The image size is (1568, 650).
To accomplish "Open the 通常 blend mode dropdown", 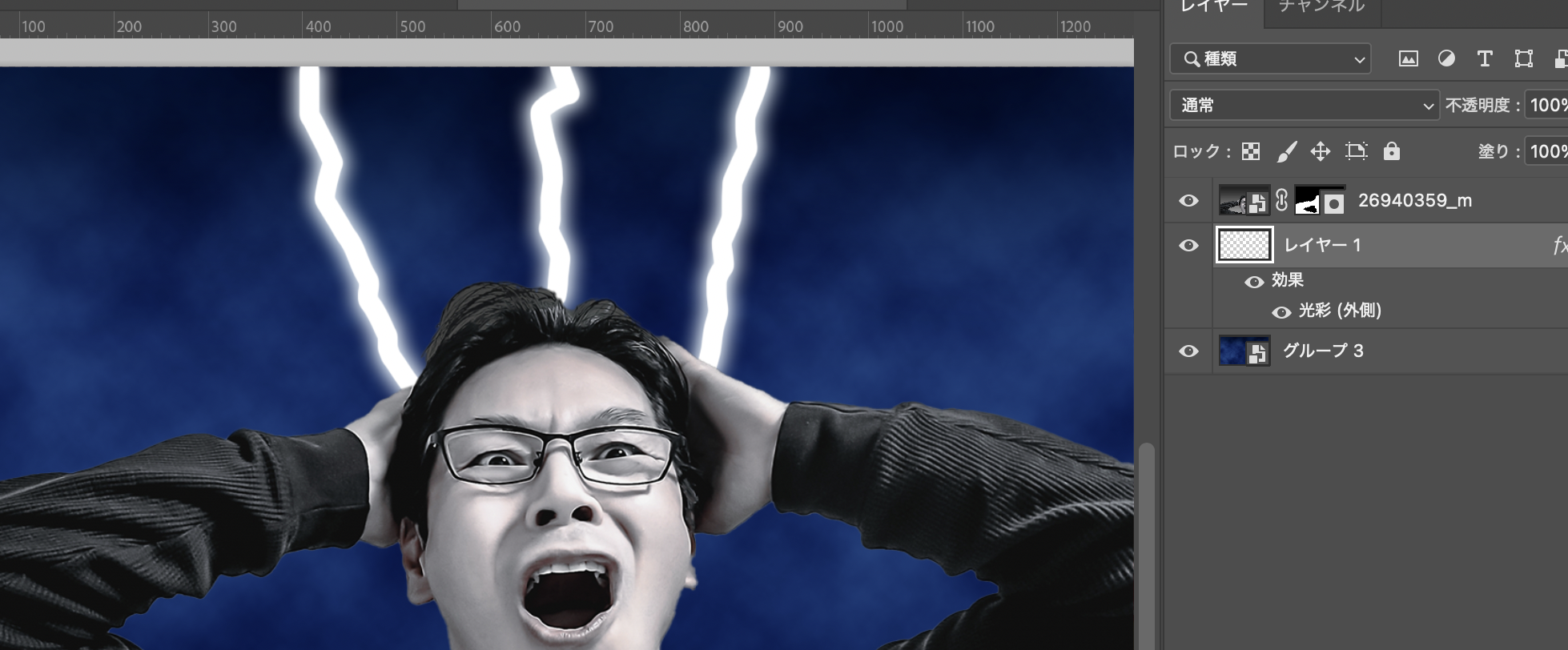I will 1305,105.
